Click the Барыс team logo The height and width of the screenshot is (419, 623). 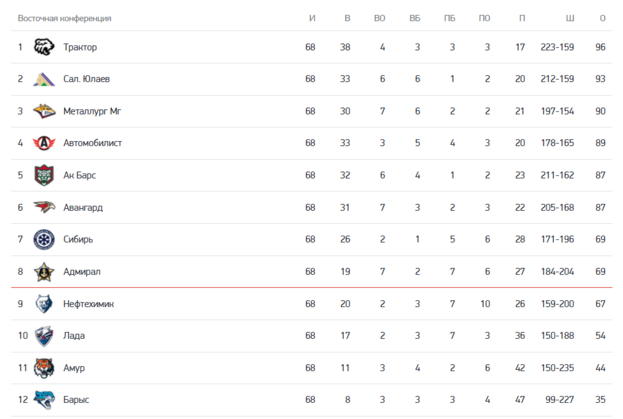click(x=44, y=399)
